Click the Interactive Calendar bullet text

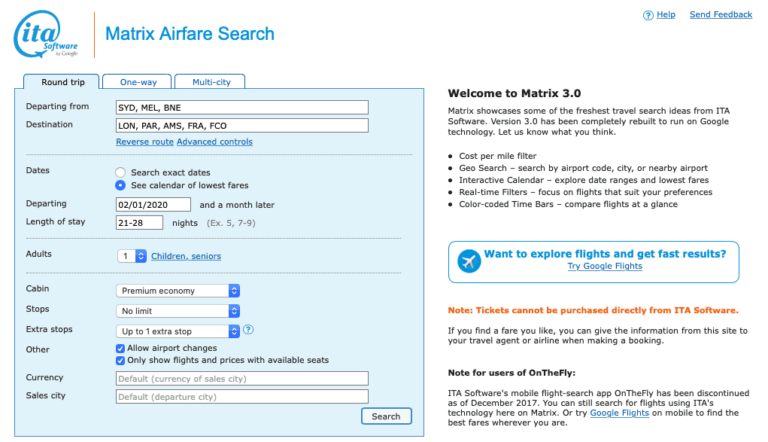coord(584,180)
